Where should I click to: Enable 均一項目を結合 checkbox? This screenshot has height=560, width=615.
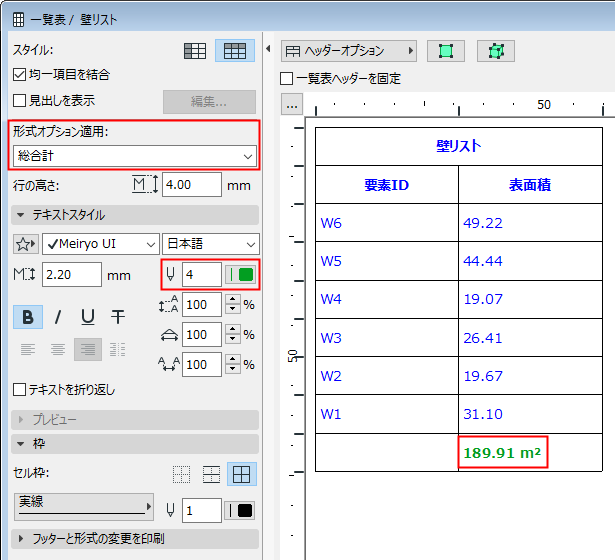click(19, 75)
